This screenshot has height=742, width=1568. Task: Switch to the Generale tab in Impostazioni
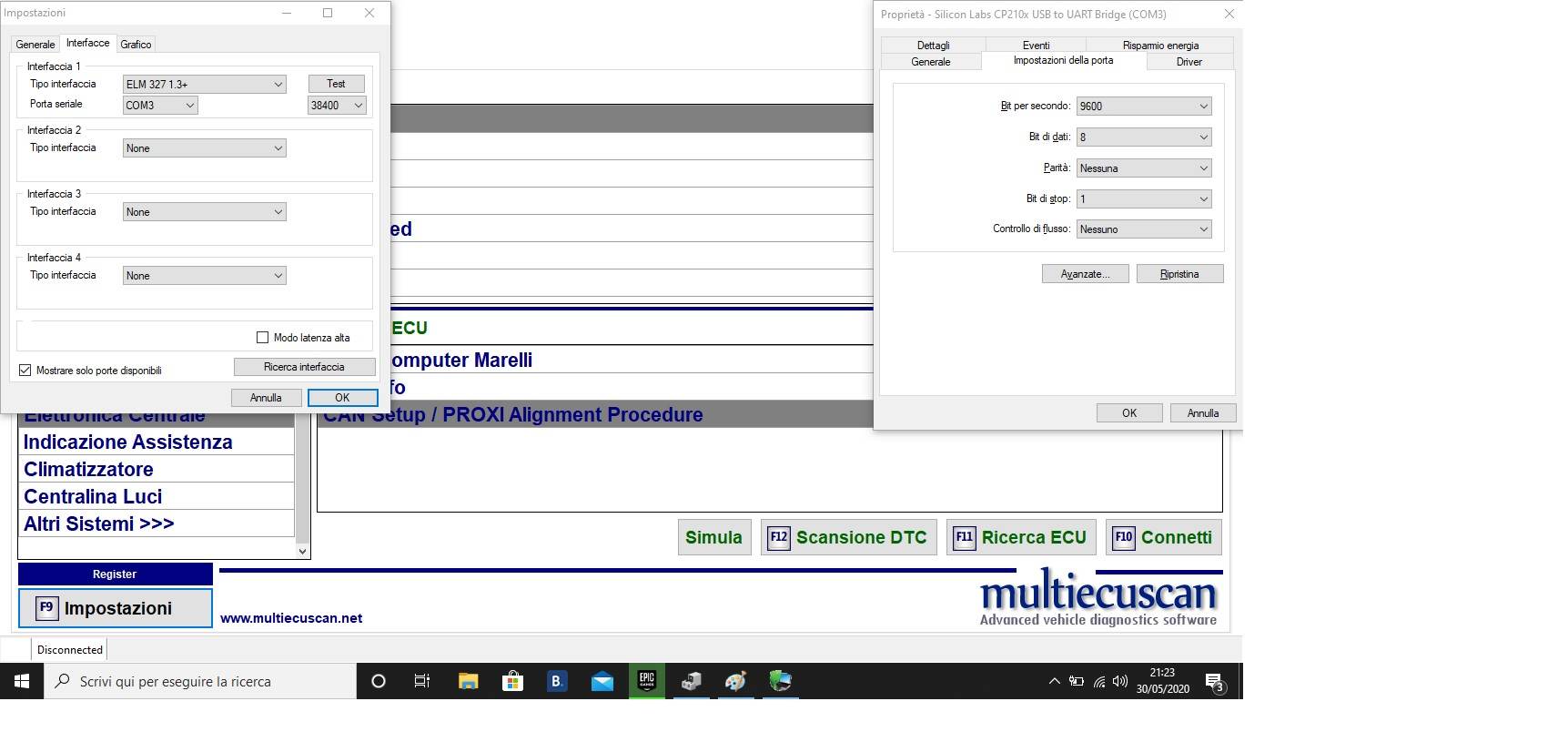pyautogui.click(x=35, y=44)
